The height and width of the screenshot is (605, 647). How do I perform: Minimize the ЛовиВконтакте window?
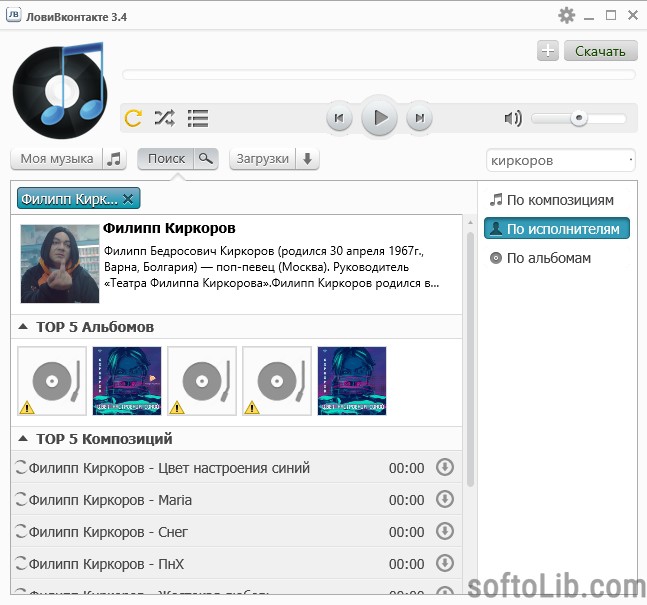(x=589, y=17)
